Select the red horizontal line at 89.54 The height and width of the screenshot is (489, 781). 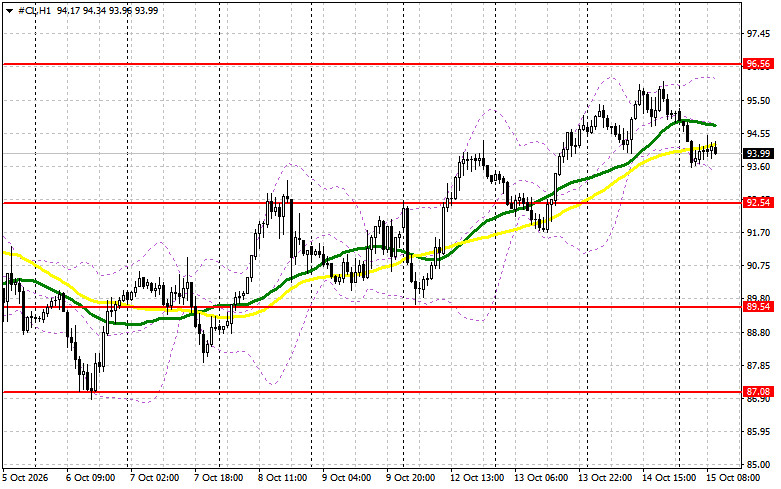coord(371,307)
